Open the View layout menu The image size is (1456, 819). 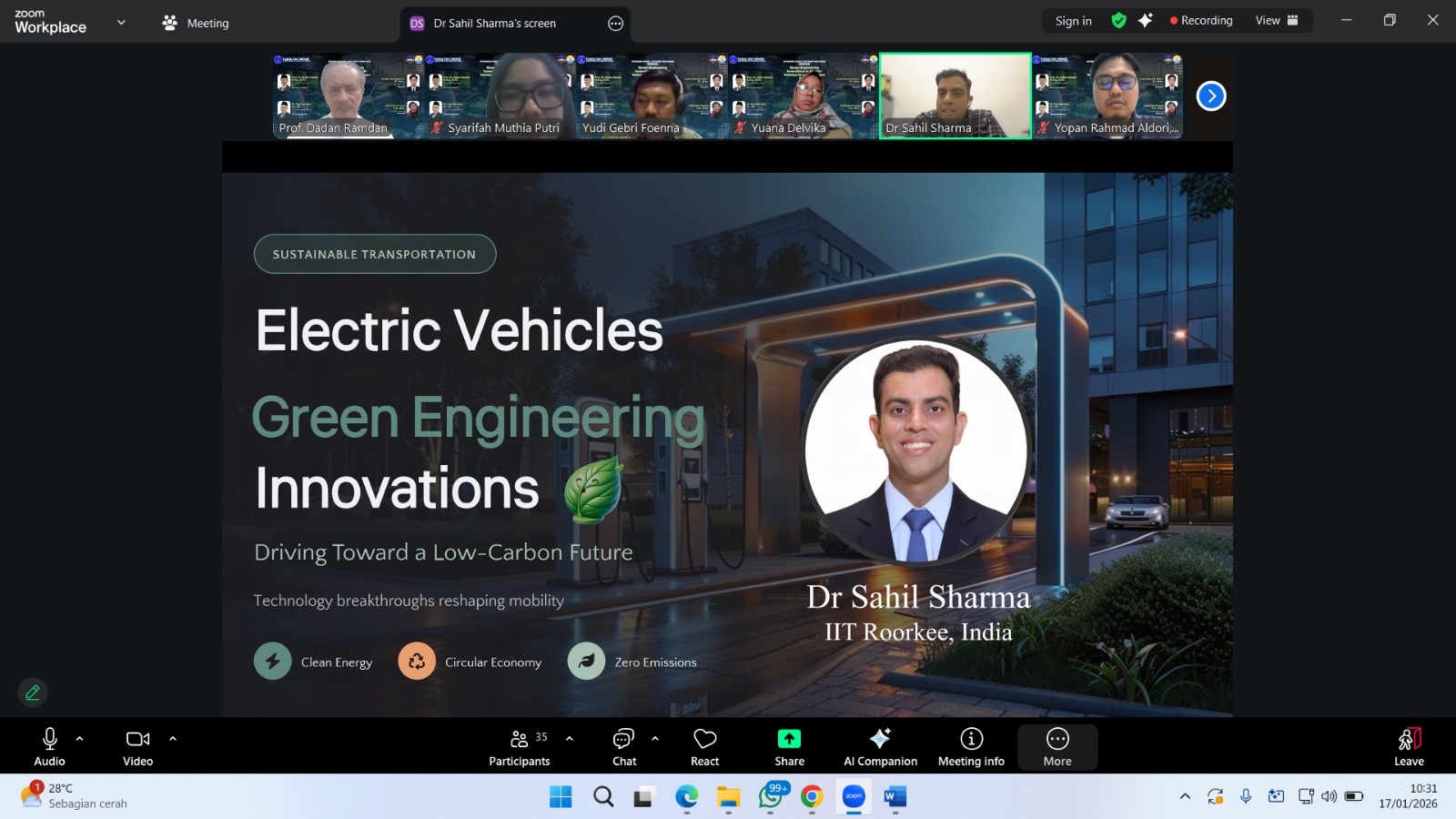(1276, 21)
